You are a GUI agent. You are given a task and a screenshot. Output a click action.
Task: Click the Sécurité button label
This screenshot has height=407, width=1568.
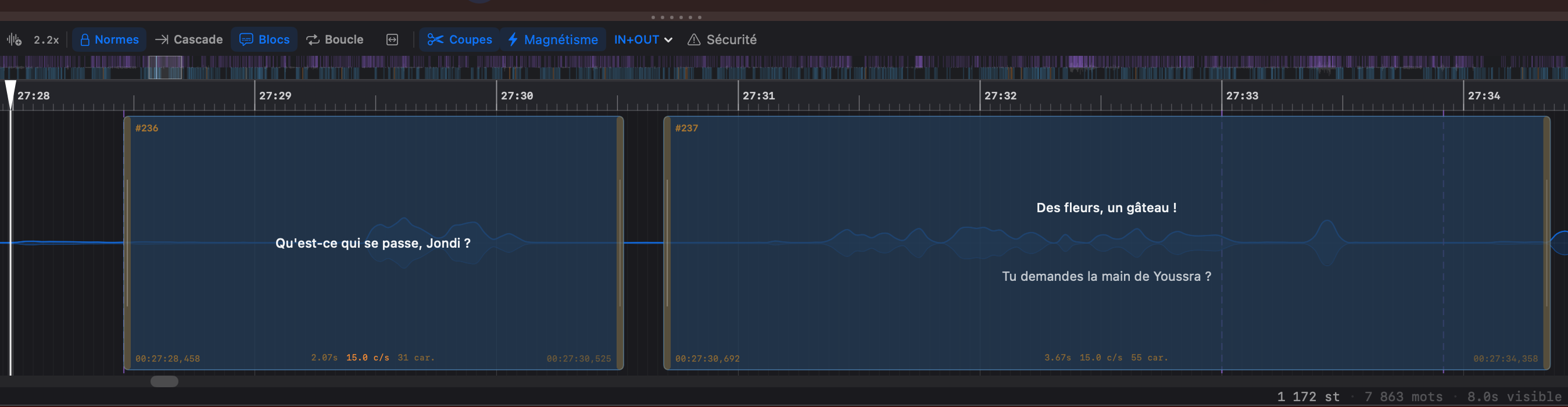(731, 40)
